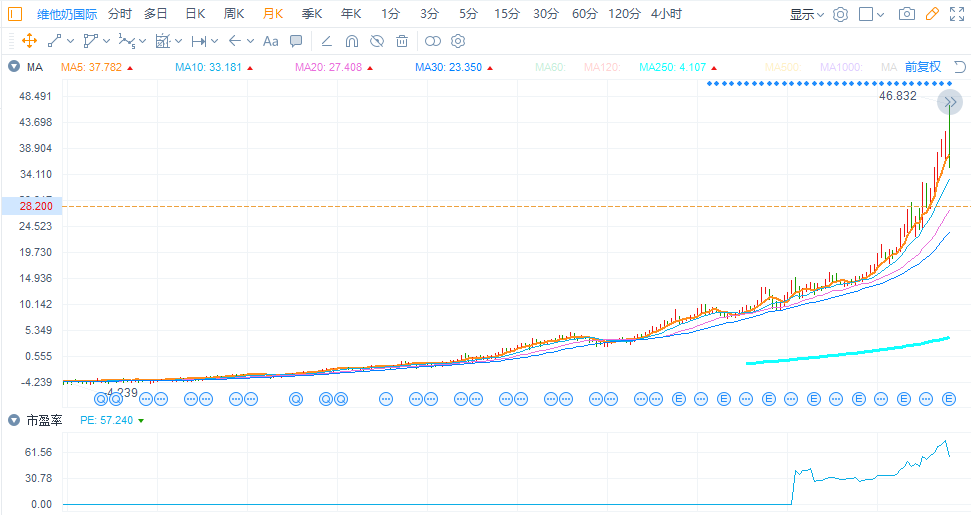This screenshot has width=971, height=515.
Task: Delete drawings with the trash icon
Action: 402,41
